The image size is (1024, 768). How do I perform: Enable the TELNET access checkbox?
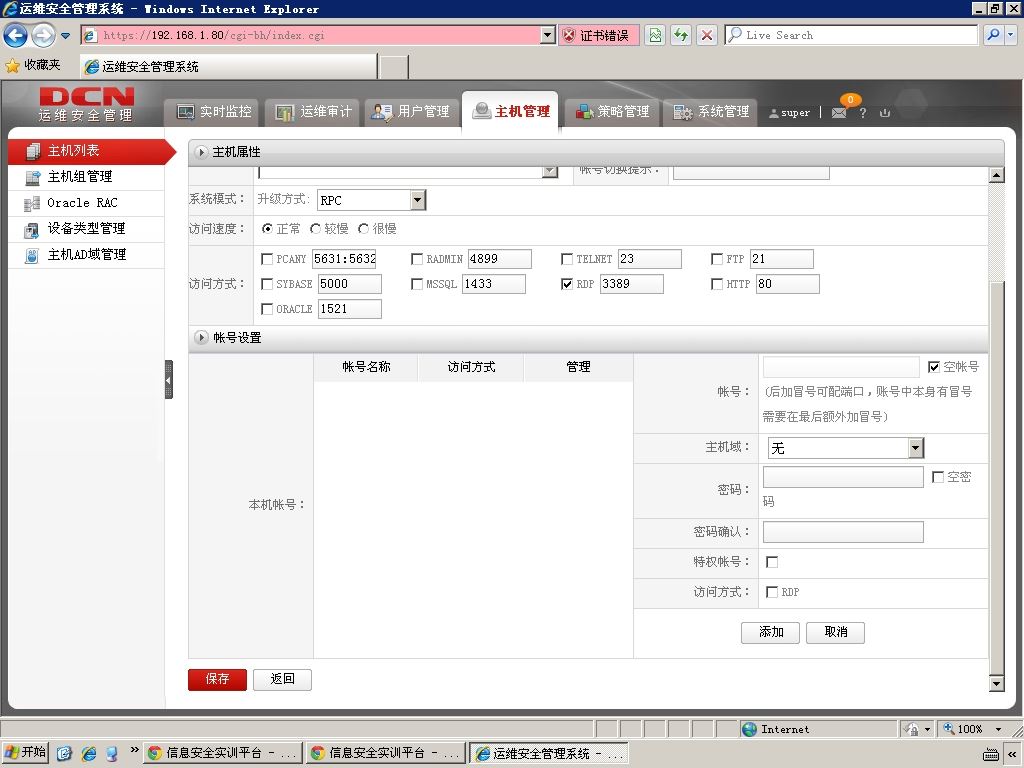pyautogui.click(x=567, y=259)
